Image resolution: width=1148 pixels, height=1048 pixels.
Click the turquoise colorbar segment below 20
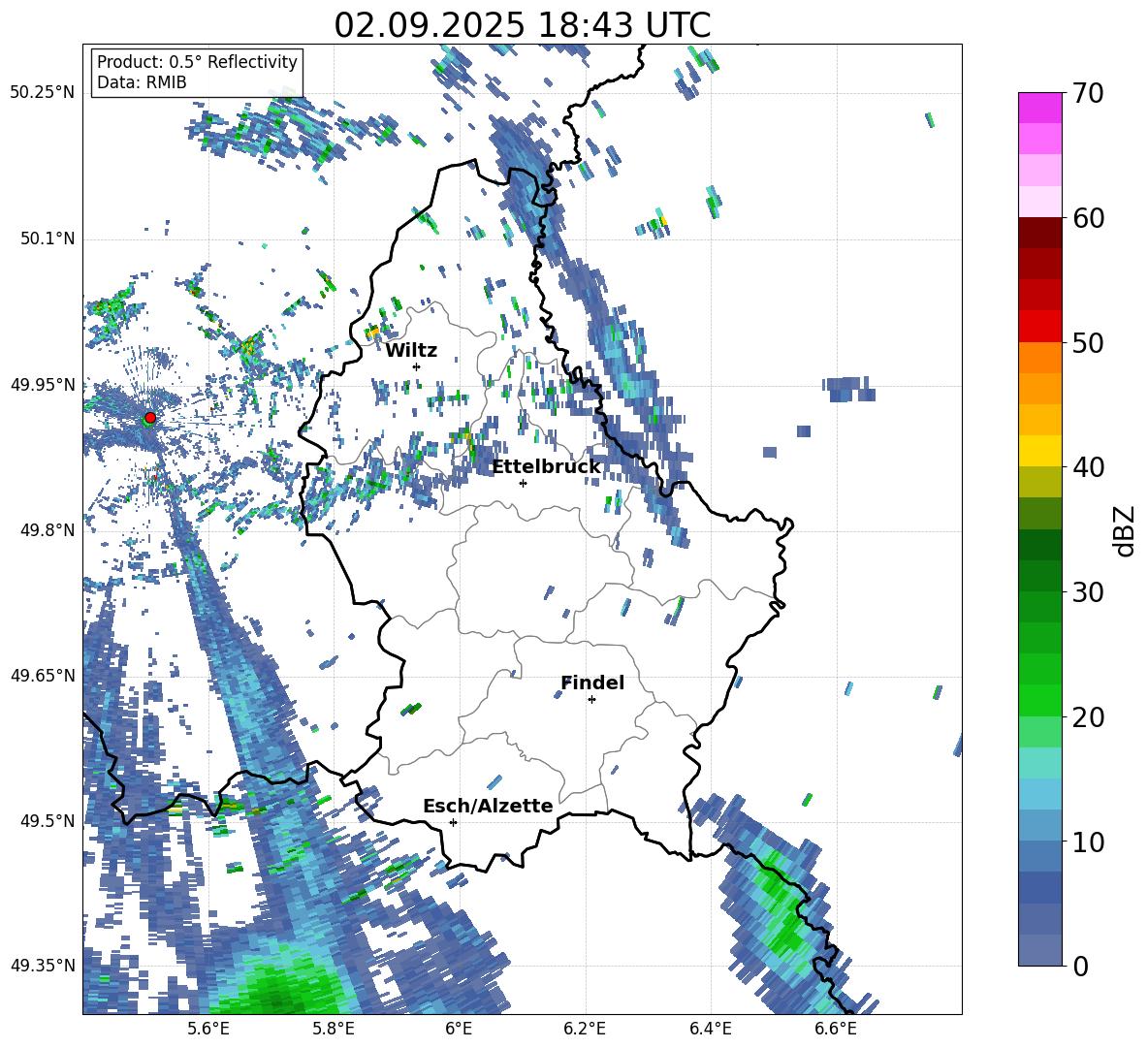coord(1039,763)
